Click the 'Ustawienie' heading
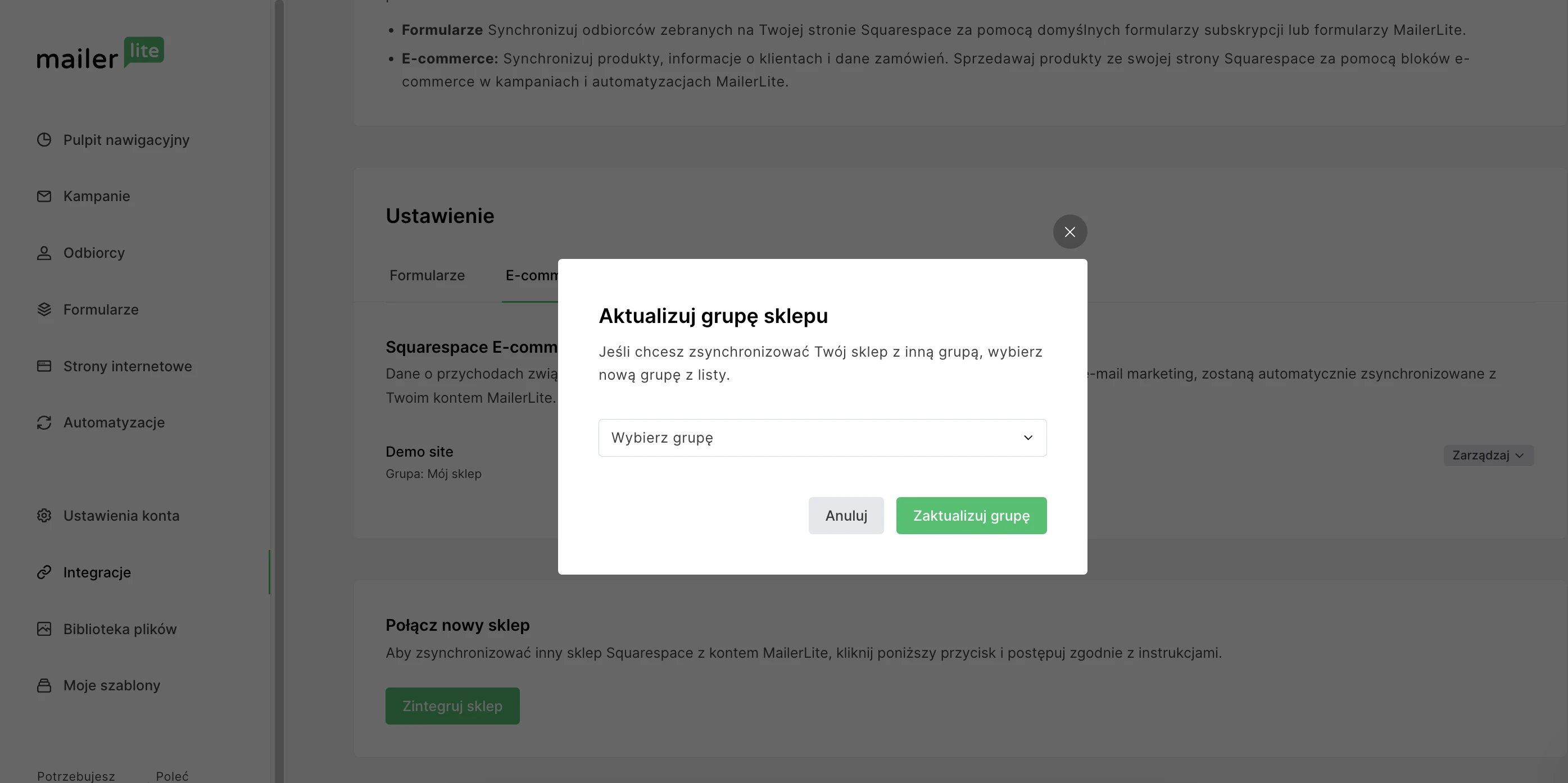The height and width of the screenshot is (783, 1568). coord(439,216)
